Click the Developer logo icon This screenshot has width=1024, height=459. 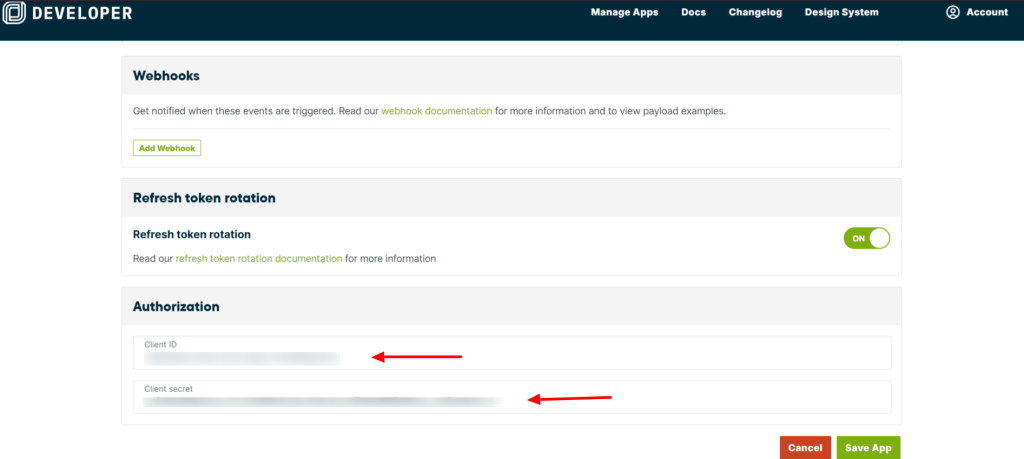[16, 13]
